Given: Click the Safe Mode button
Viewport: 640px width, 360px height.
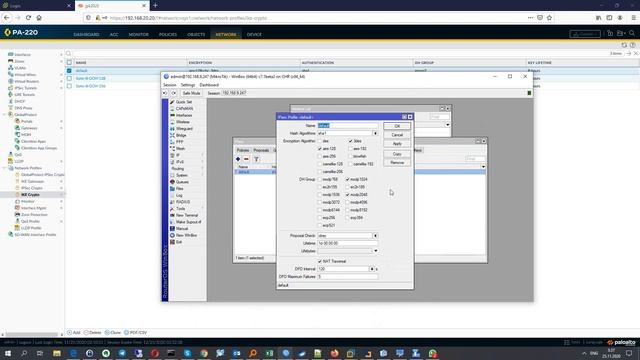Looking at the screenshot, I should 191,93.
